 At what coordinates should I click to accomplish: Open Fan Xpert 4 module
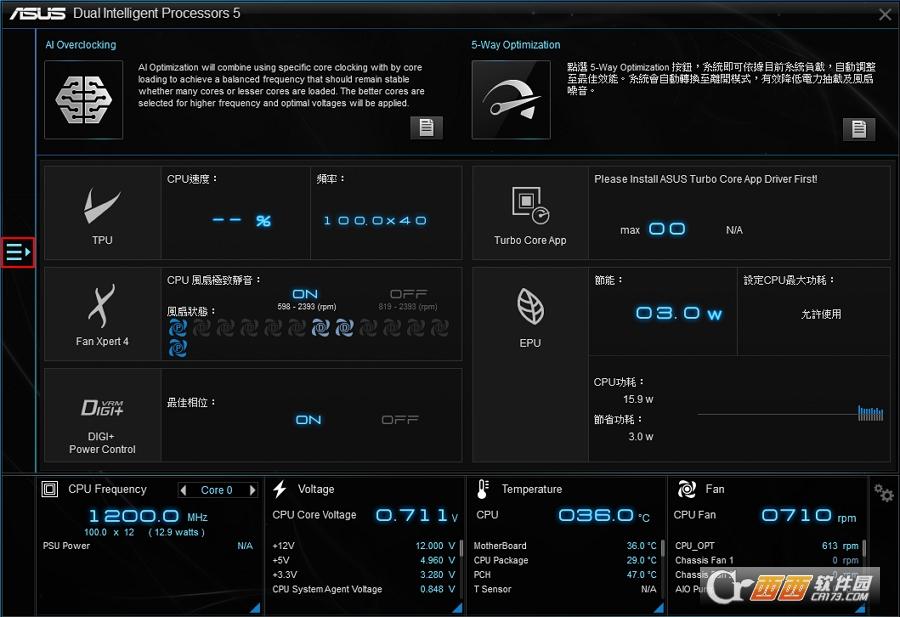102,314
